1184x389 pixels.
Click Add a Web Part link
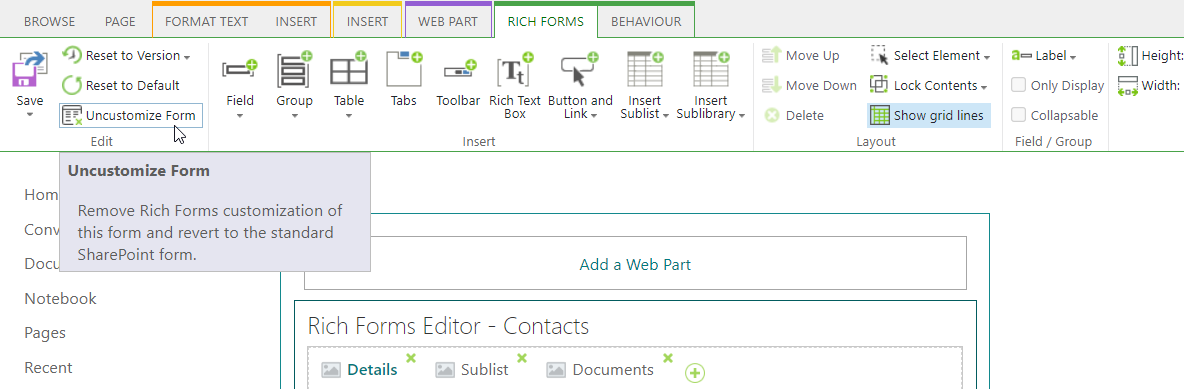[635, 264]
